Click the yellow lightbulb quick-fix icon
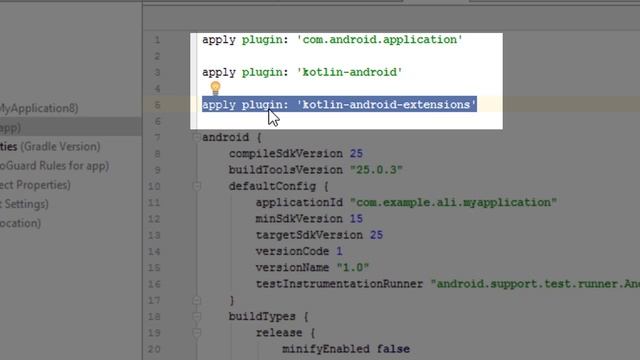This screenshot has width=640, height=360. [x=215, y=88]
